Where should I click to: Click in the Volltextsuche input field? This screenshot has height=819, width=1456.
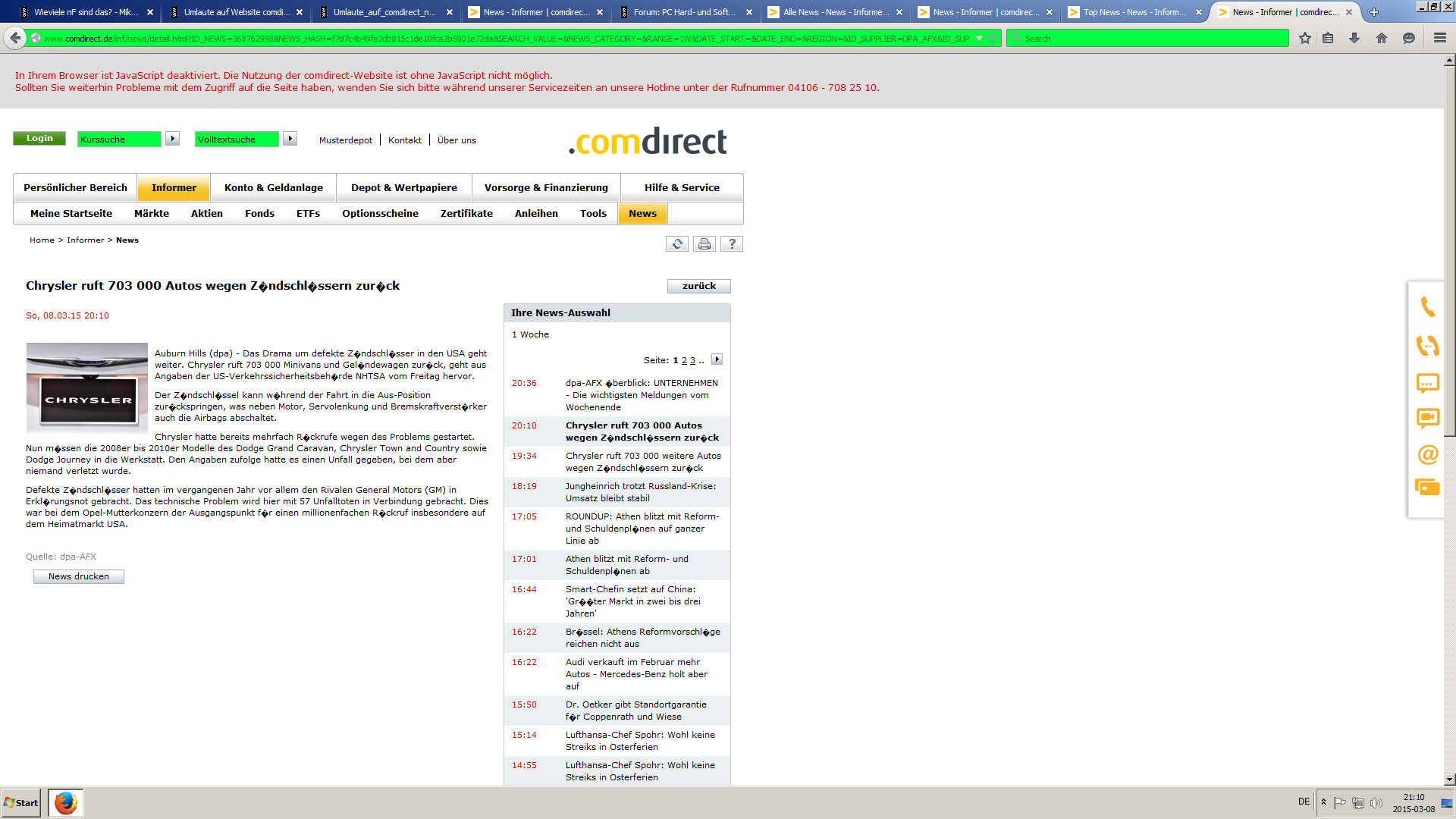237,139
